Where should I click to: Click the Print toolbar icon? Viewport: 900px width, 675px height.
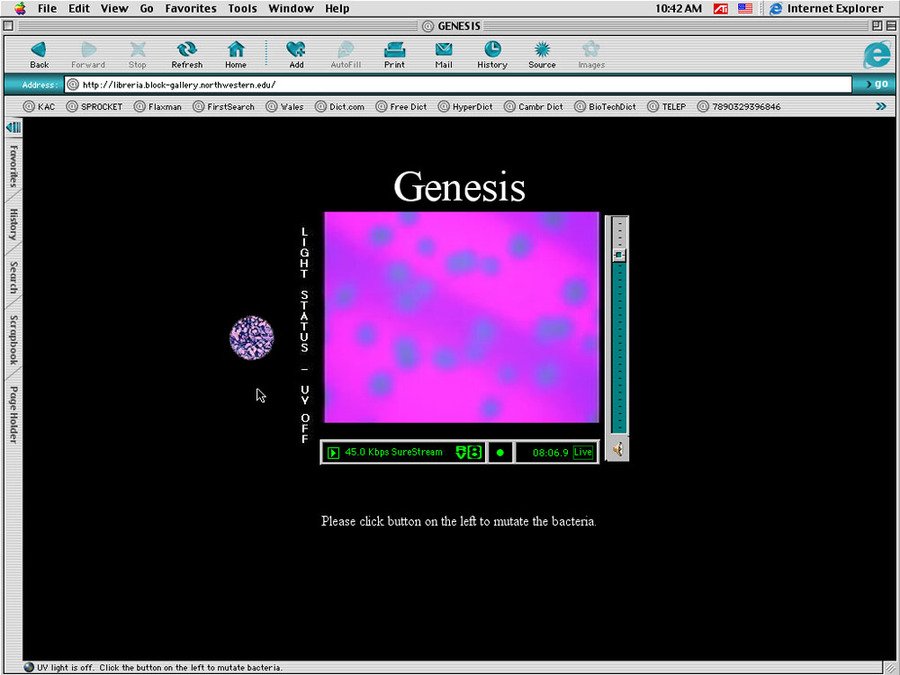(x=394, y=54)
